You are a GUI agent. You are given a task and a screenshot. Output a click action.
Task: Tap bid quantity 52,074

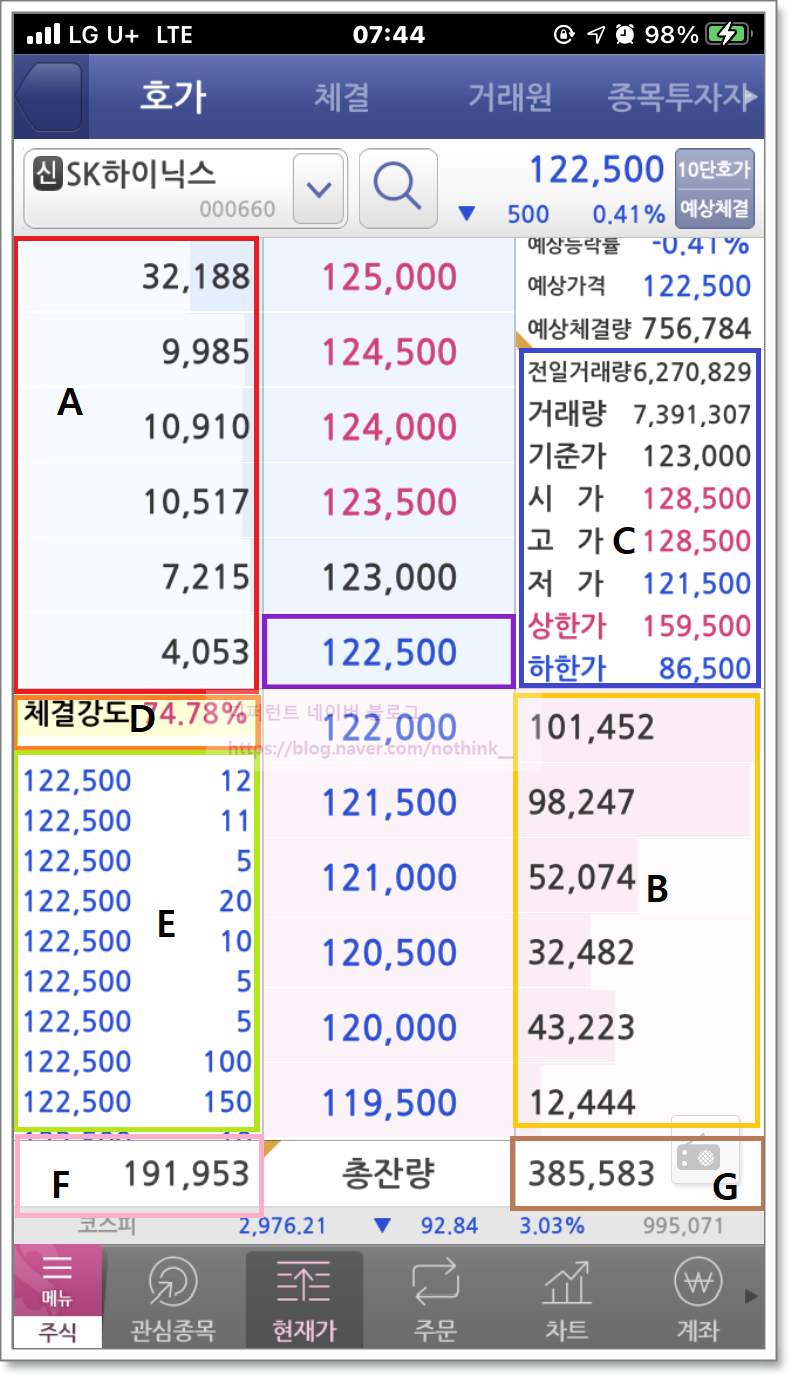(581, 877)
